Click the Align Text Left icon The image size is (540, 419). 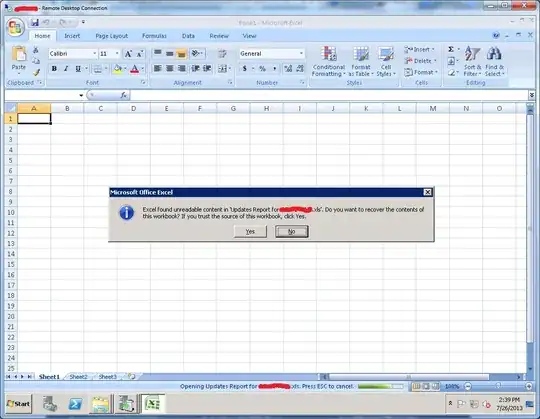click(158, 69)
